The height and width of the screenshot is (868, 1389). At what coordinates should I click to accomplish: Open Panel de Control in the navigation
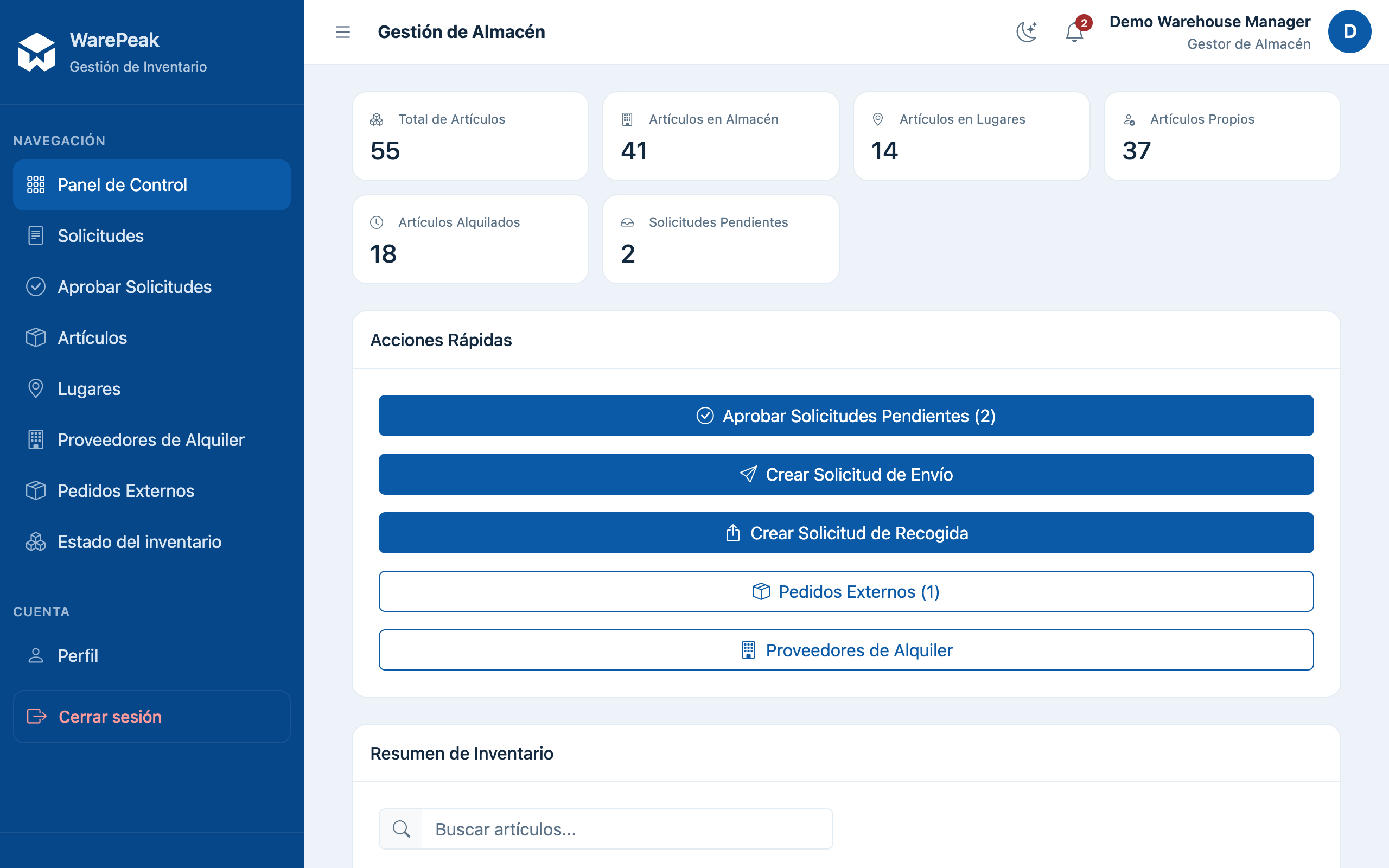[151, 185]
